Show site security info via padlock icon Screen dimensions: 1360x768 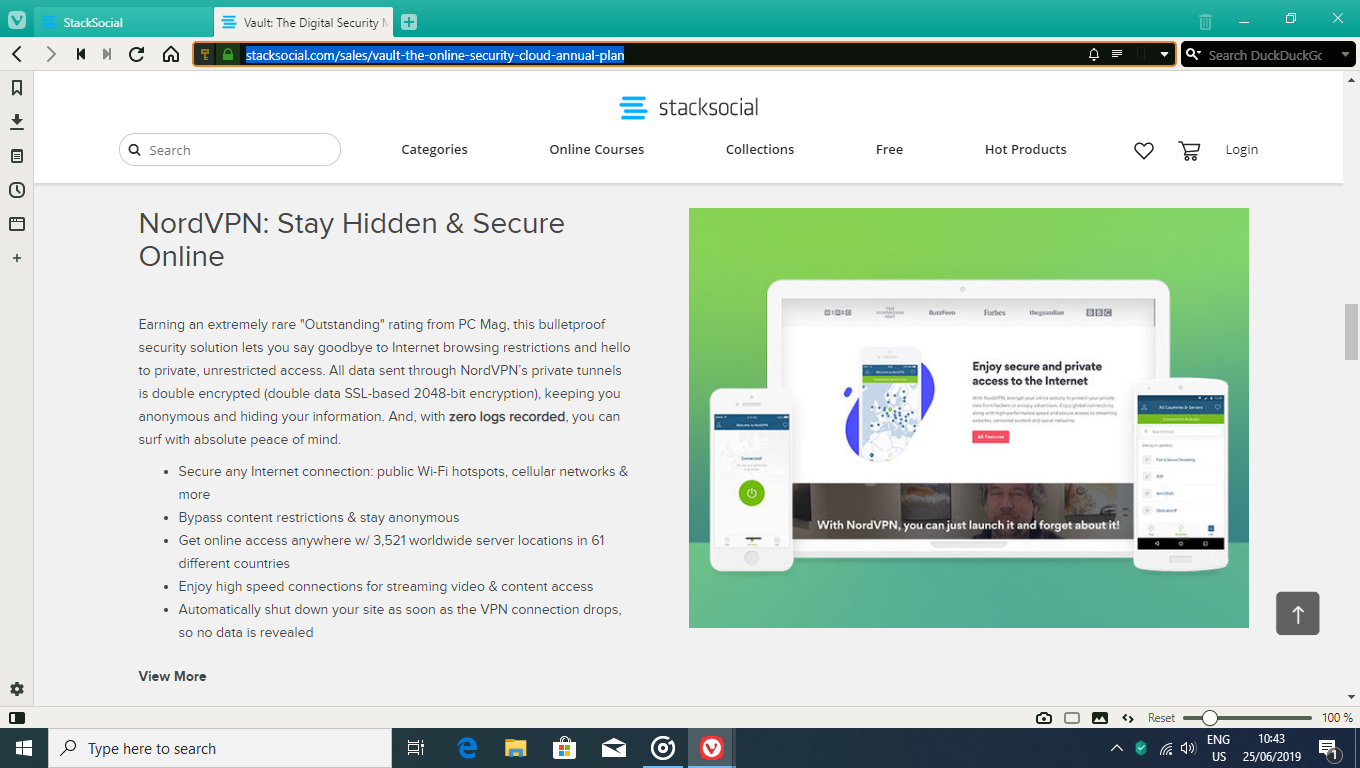pos(228,55)
